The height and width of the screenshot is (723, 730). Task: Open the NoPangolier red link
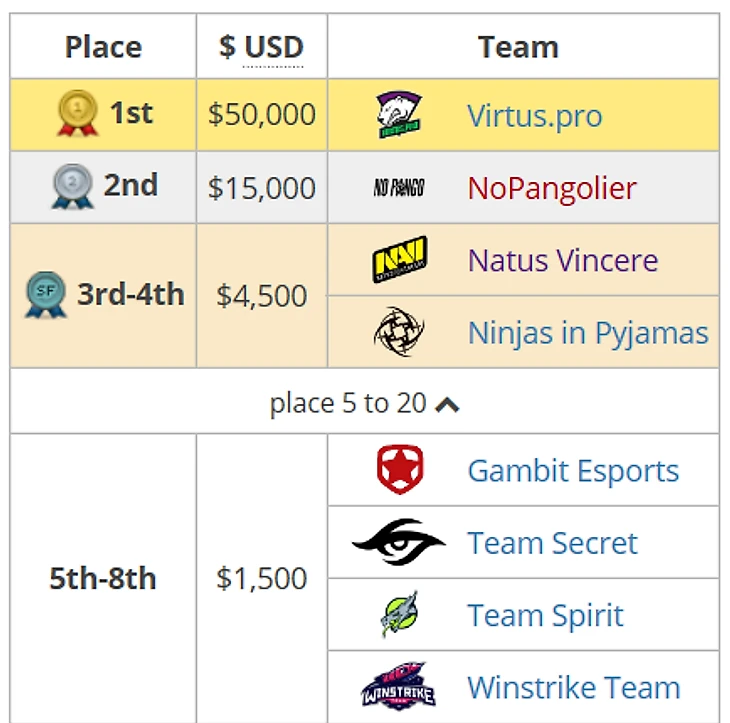click(x=551, y=188)
